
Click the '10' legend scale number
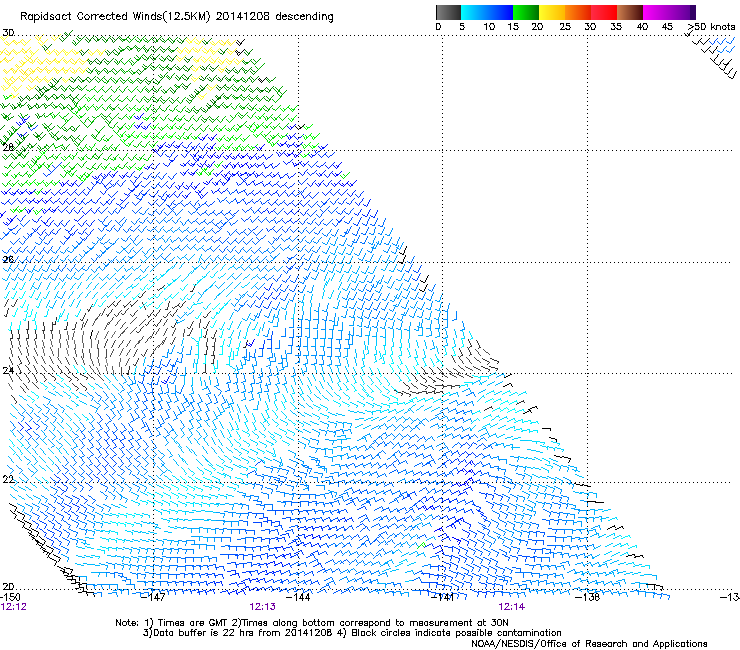tap(489, 27)
